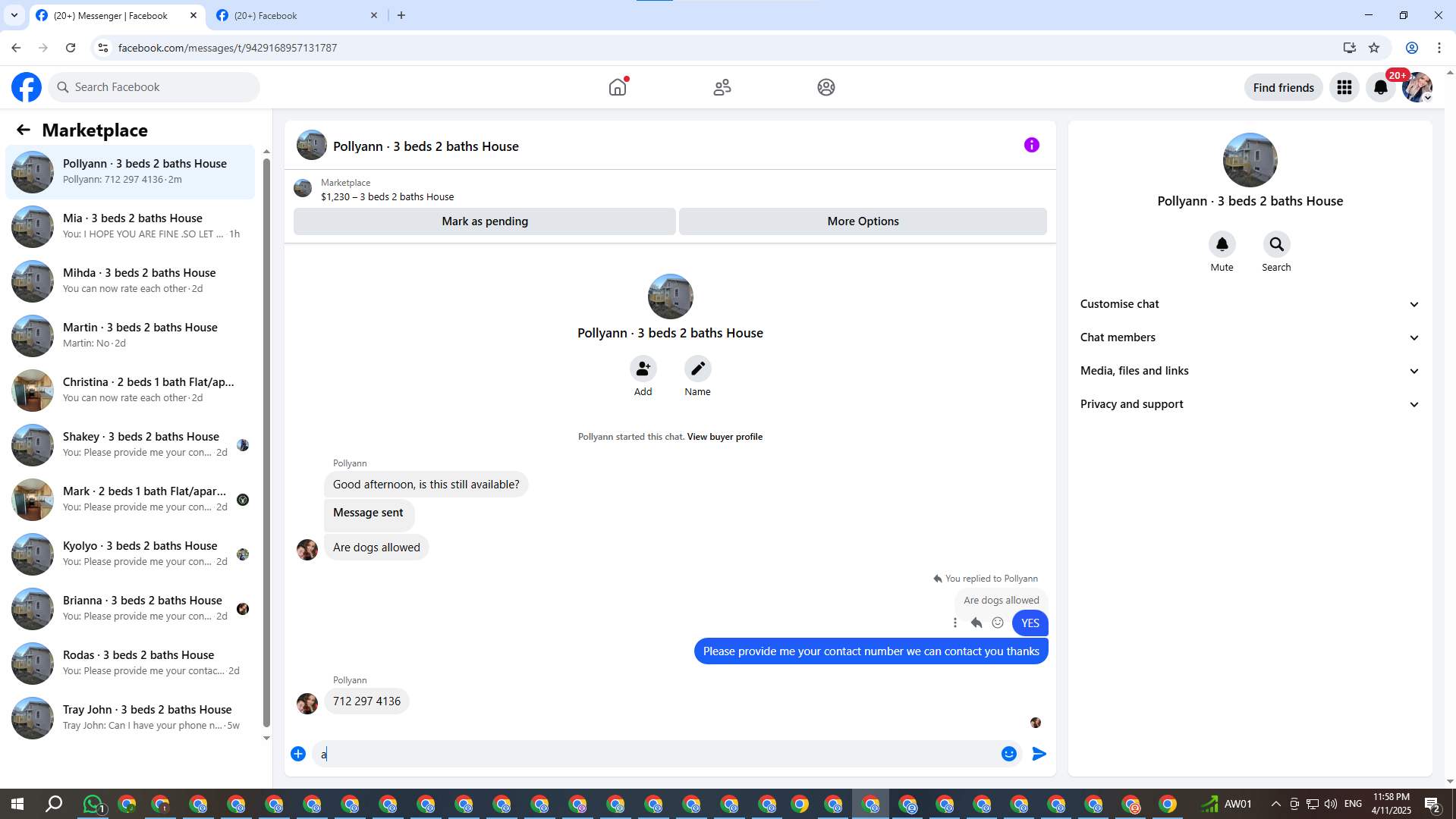Open the Mihda 3 beds 2 baths chat
The width and height of the screenshot is (1456, 819).
(x=131, y=281)
